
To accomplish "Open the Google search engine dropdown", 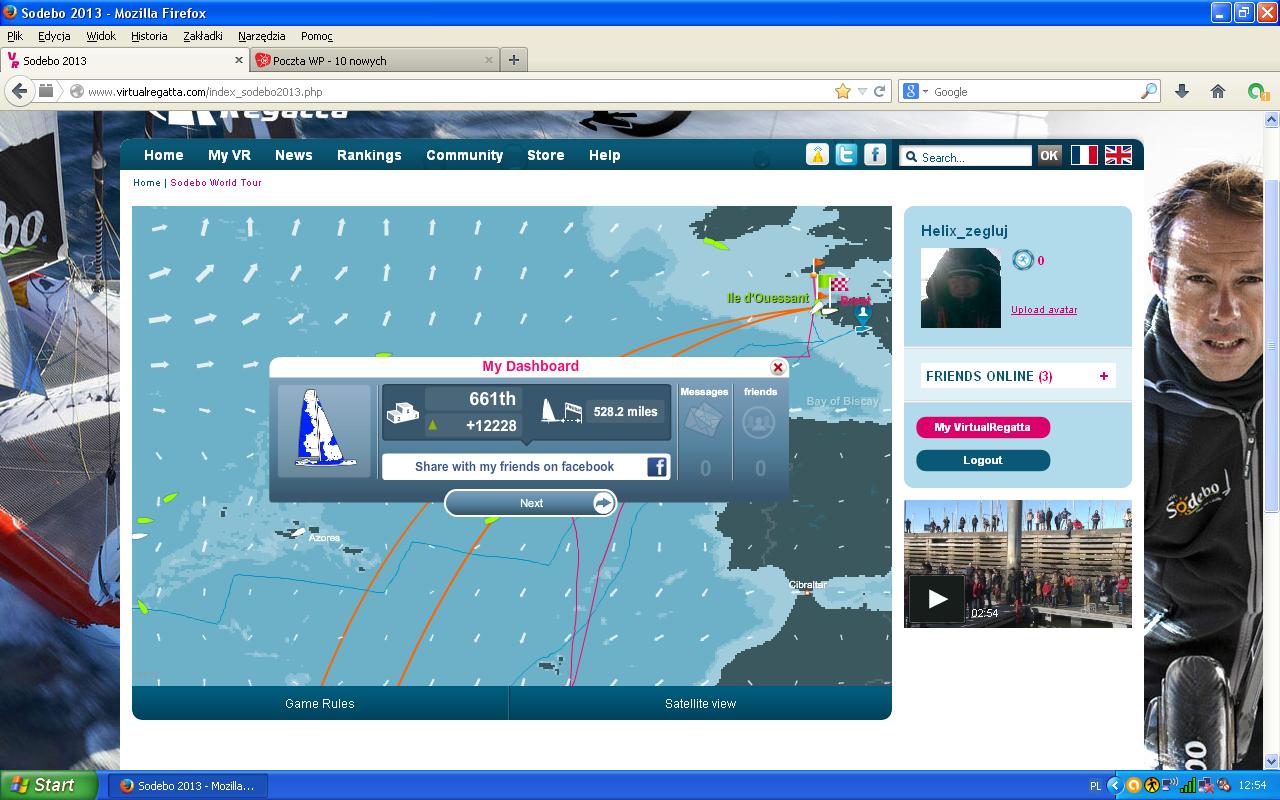I will 916,91.
